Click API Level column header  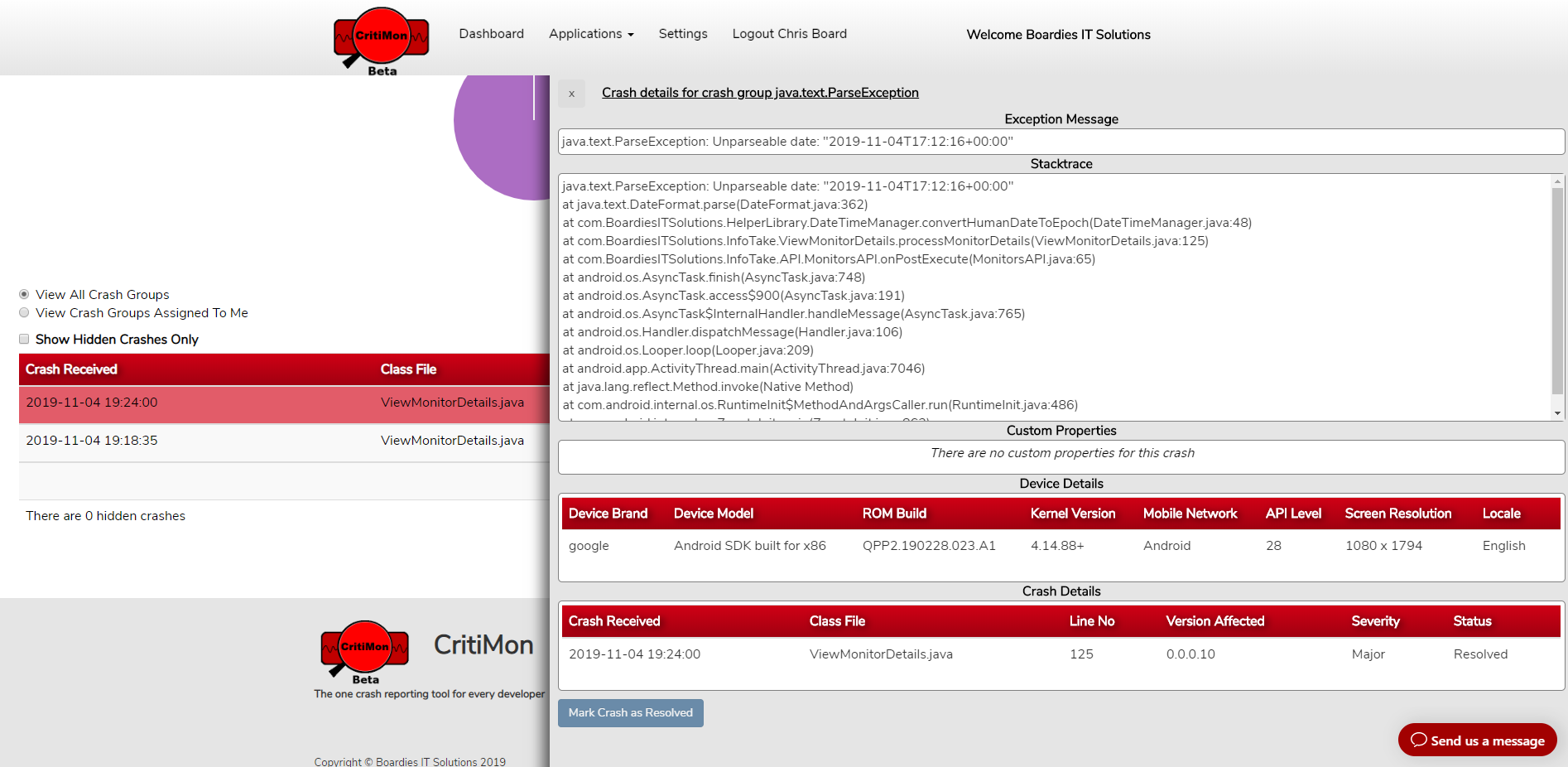pyautogui.click(x=1294, y=514)
